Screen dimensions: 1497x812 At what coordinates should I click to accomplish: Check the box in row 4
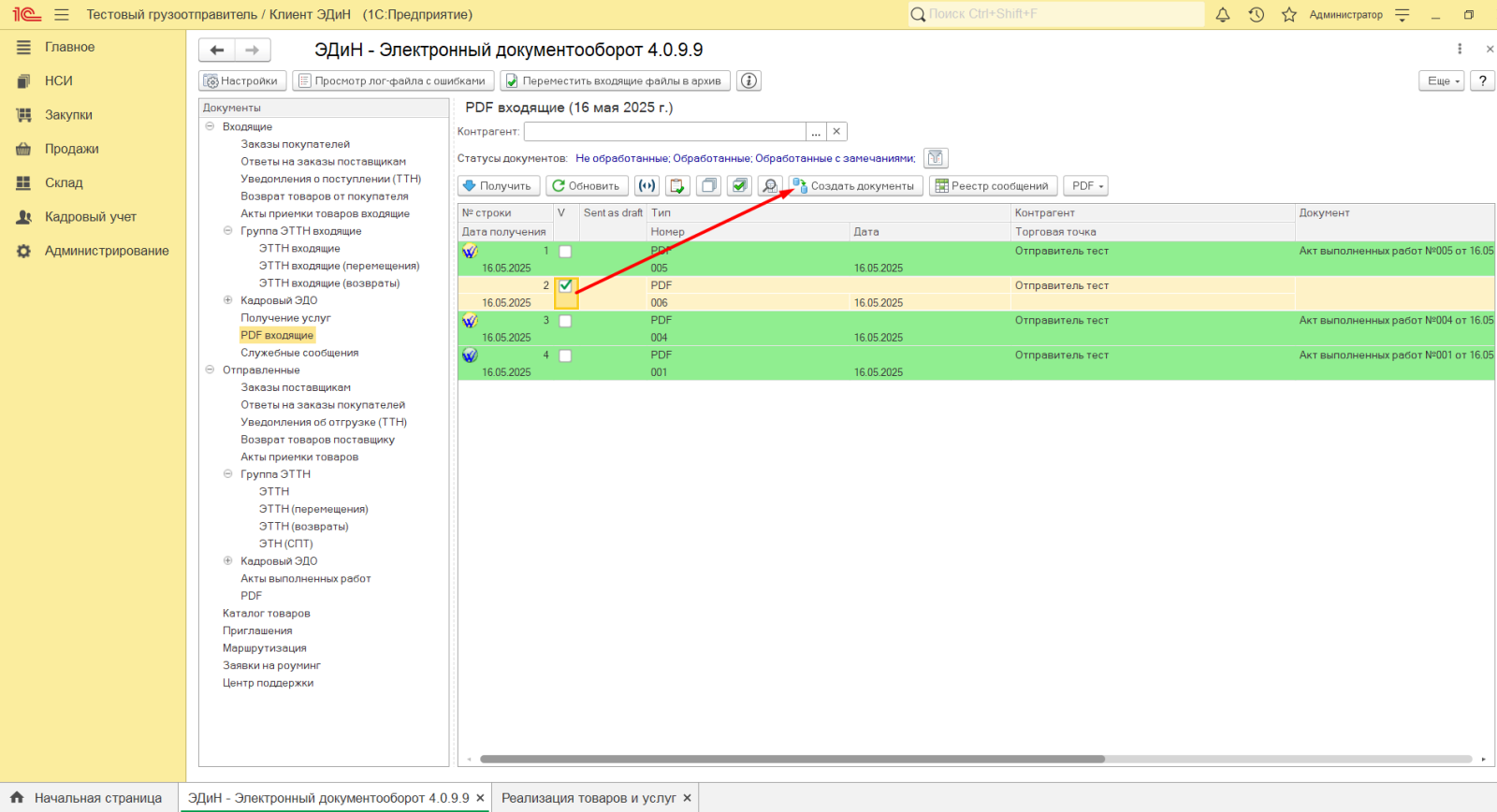(x=565, y=355)
